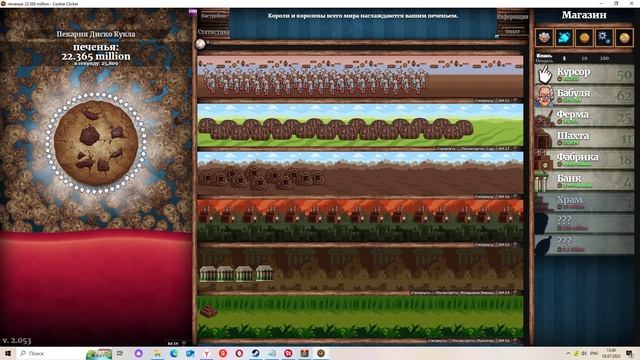
Task: Buy the grandma upgrade in the store
Action: (x=544, y=38)
